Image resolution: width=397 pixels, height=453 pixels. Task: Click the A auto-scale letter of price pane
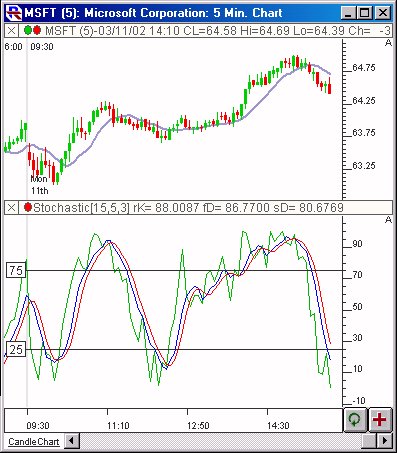click(x=388, y=43)
